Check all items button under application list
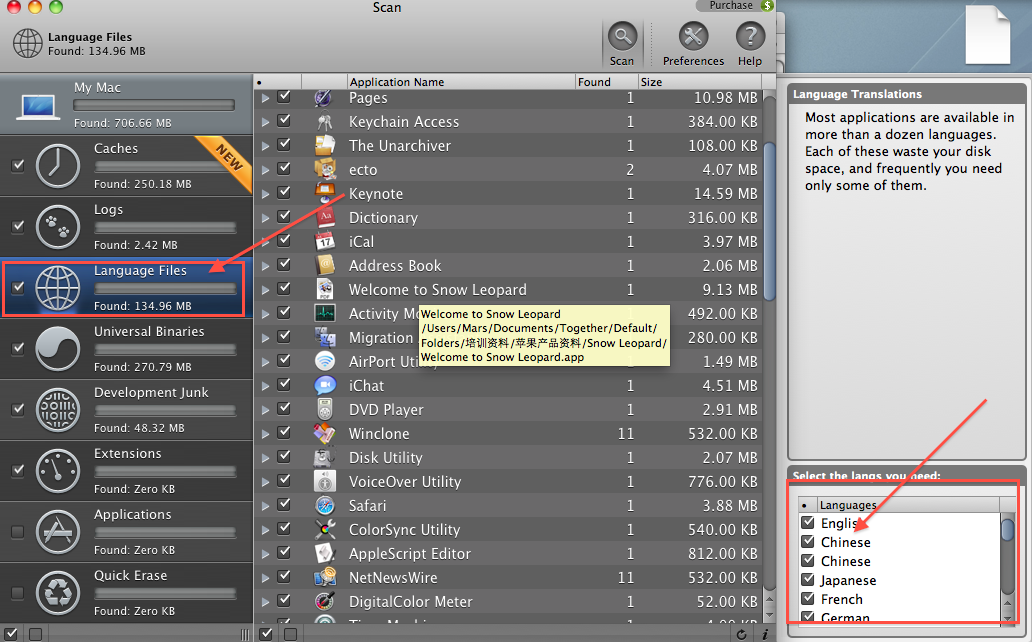The width and height of the screenshot is (1032, 642). (266, 634)
